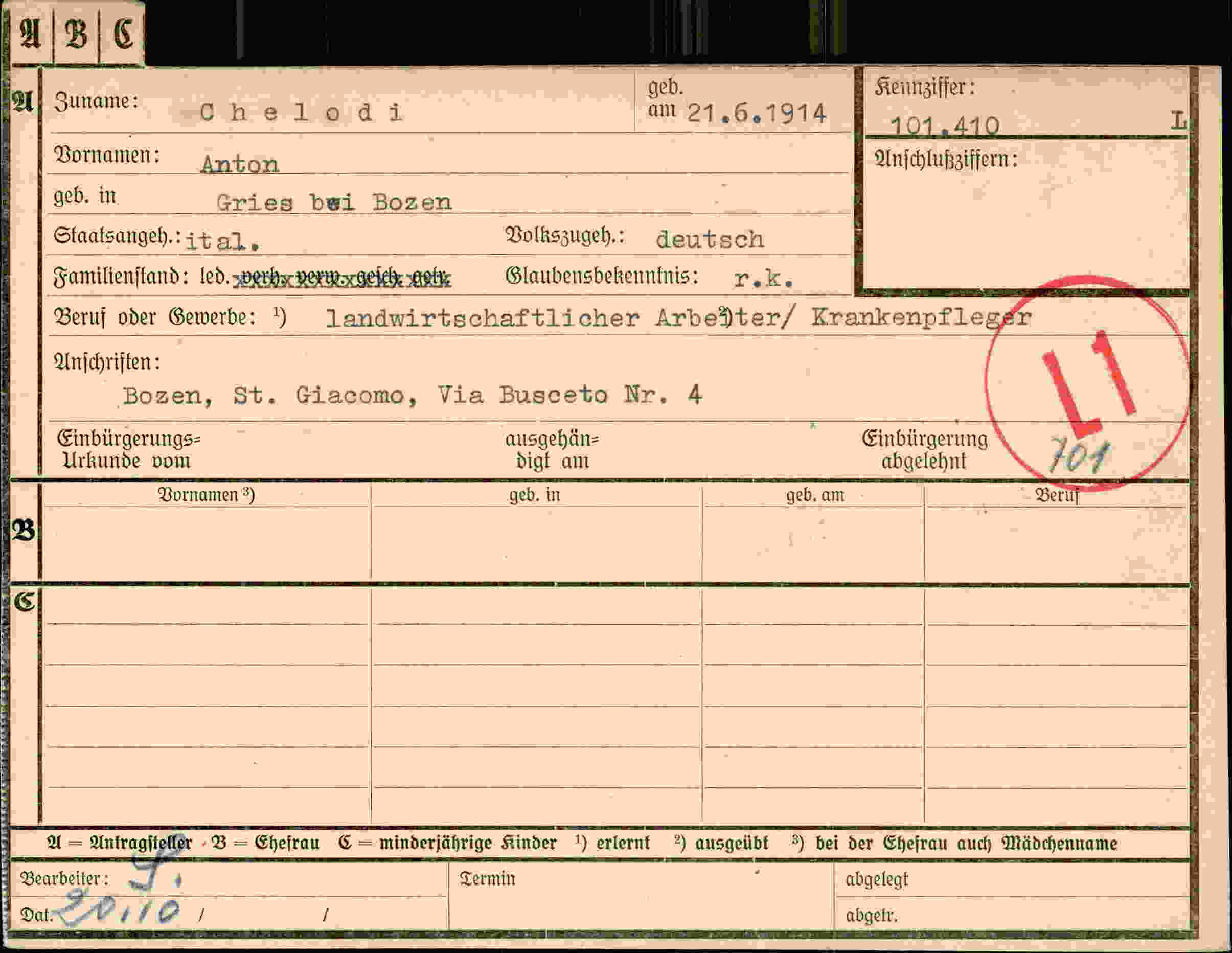1232x953 pixels.
Task: Click the citizenship value 'ital.'
Action: pos(222,241)
